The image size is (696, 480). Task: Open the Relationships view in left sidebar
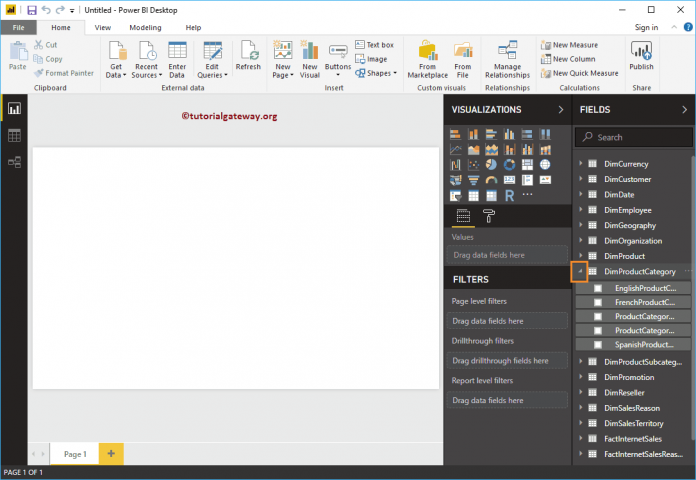coord(15,161)
